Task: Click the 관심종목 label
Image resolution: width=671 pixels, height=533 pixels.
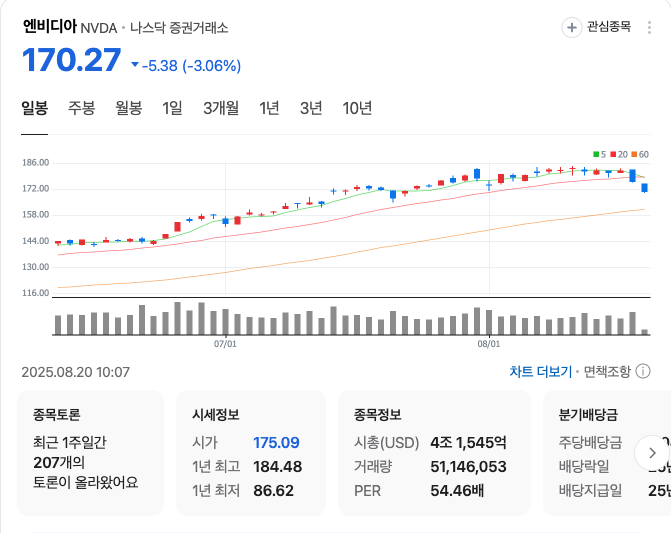Action: pyautogui.click(x=609, y=27)
